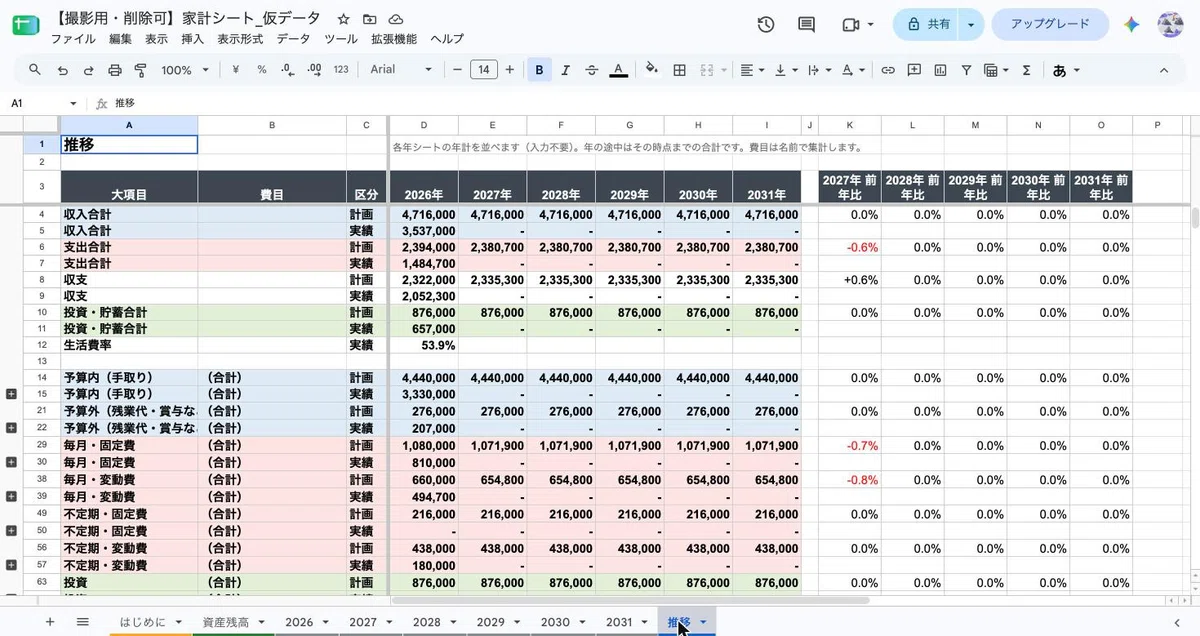Open the 拡張機能 menu
The image size is (1200, 636).
(394, 39)
